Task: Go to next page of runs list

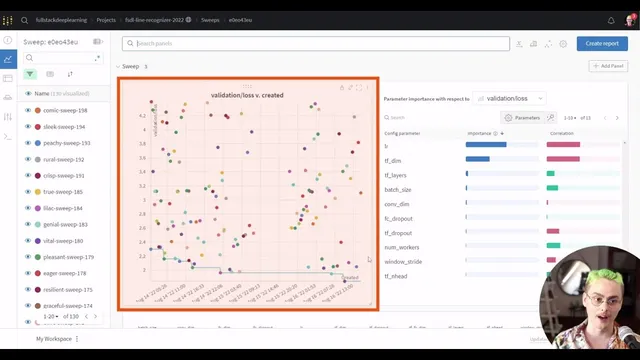Action: coord(96,316)
